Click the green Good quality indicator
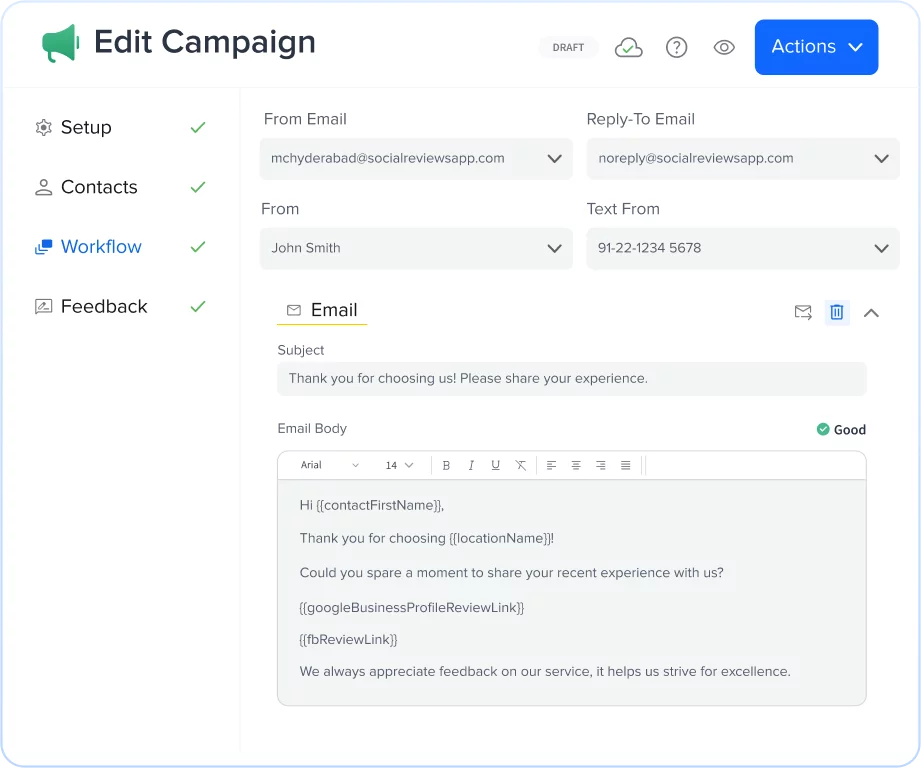Image resolution: width=921 pixels, height=768 pixels. (x=841, y=429)
